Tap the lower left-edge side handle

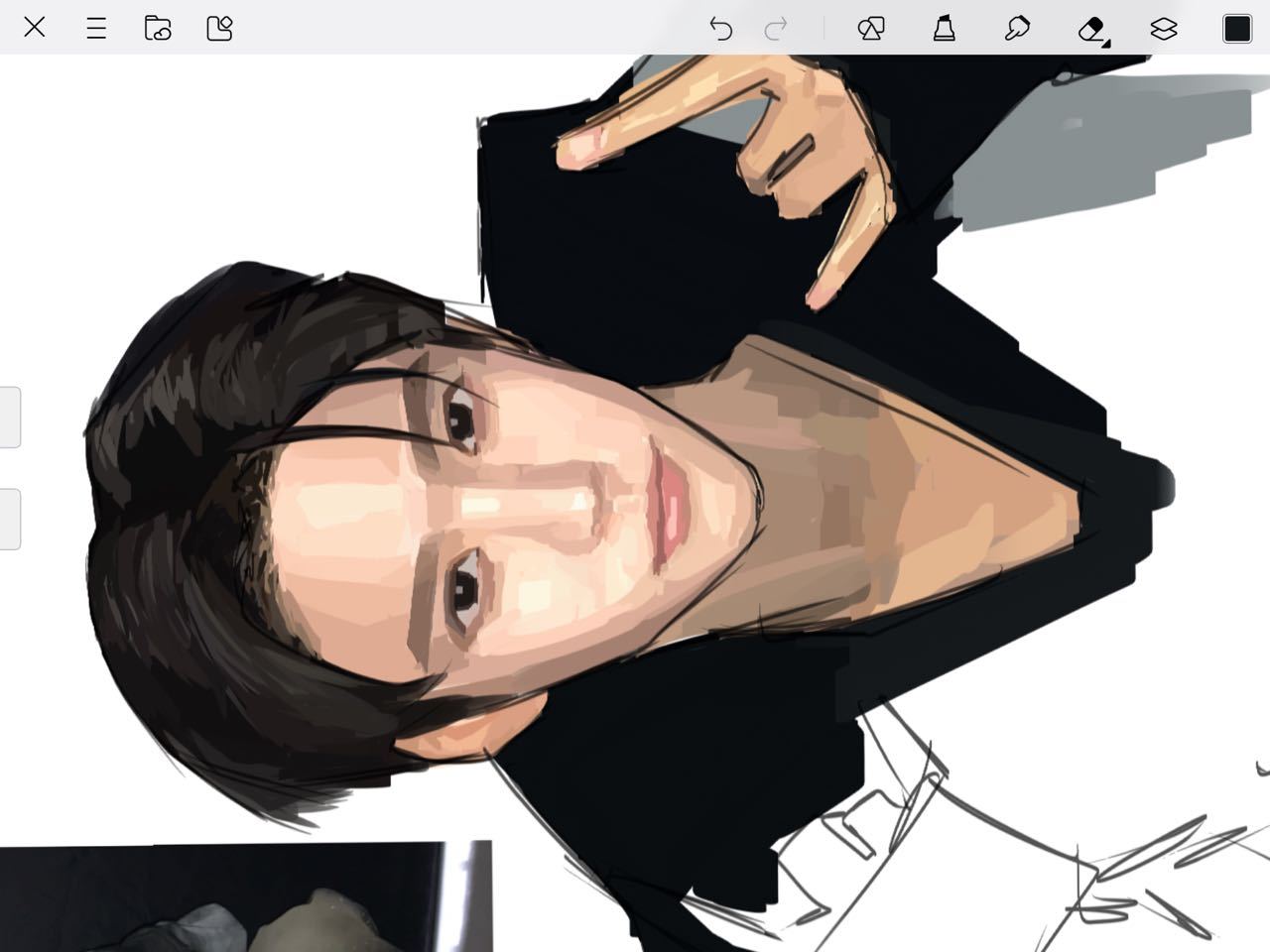tap(10, 519)
